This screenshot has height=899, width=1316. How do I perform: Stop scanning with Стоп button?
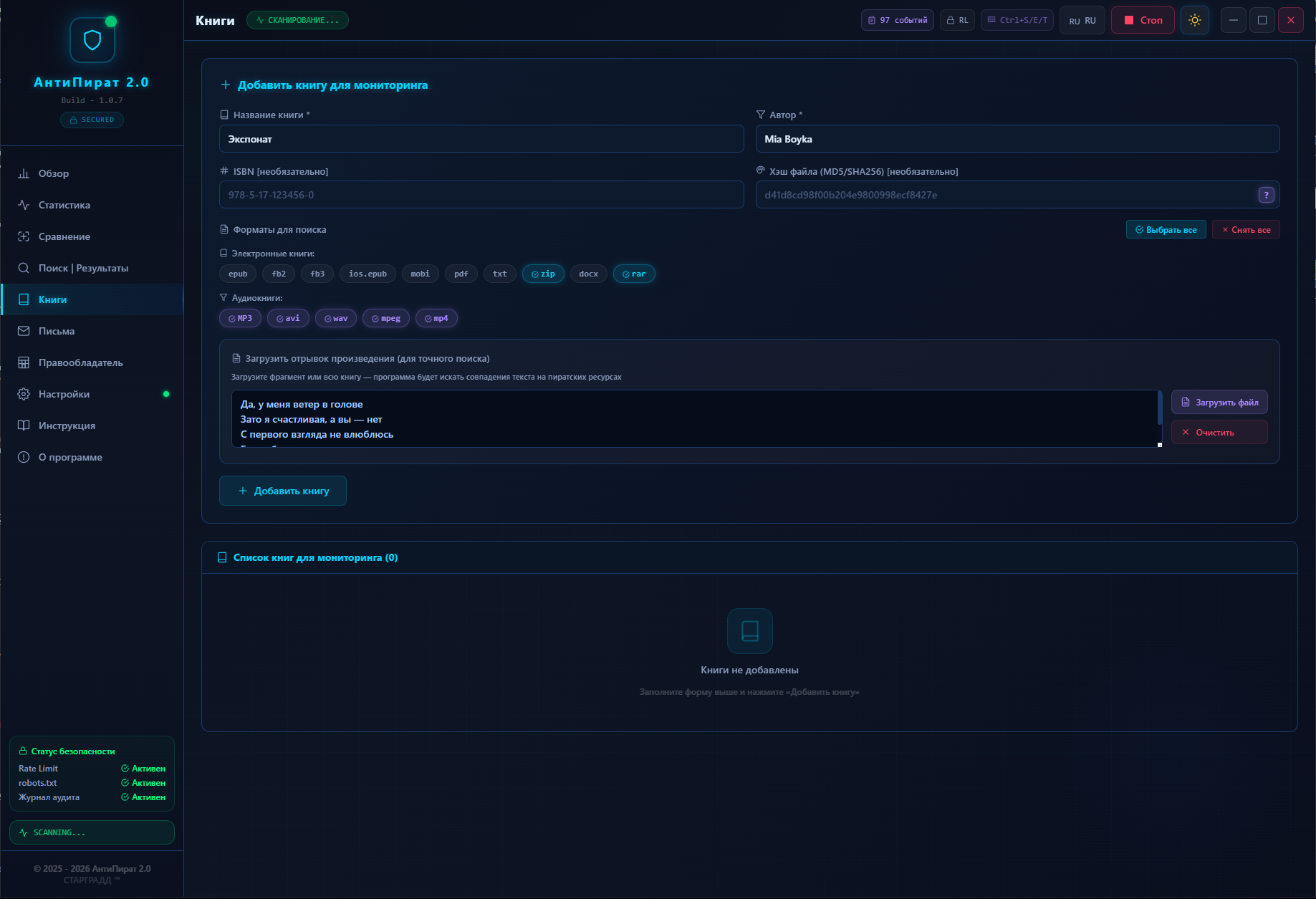tap(1143, 20)
